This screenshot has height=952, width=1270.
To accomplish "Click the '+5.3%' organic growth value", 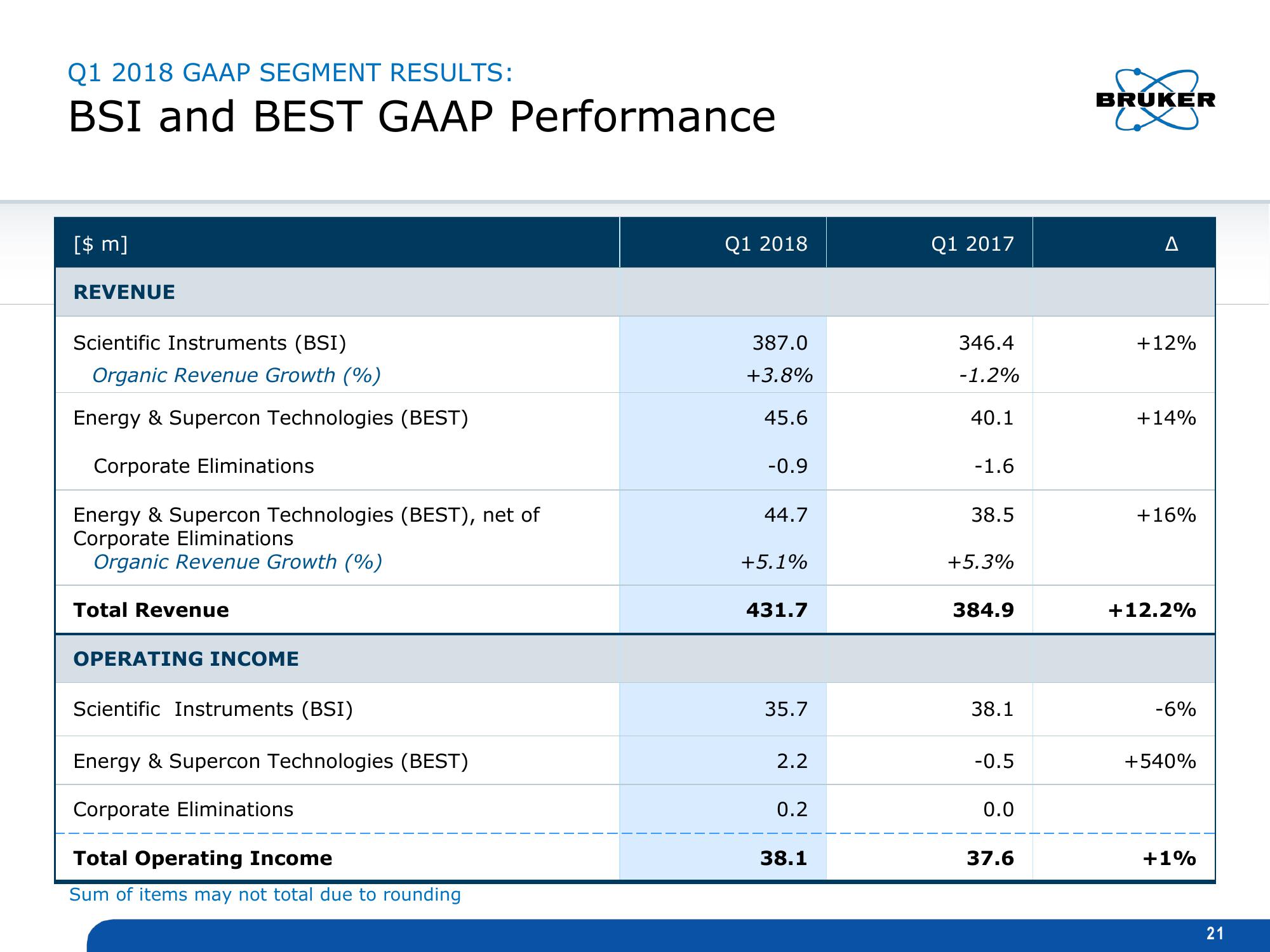I will pyautogui.click(x=980, y=562).
